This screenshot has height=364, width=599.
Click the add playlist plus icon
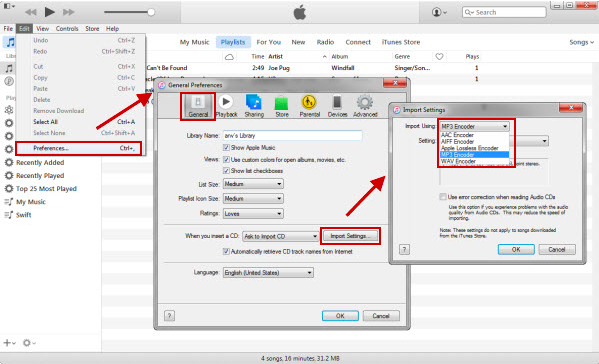[9, 343]
